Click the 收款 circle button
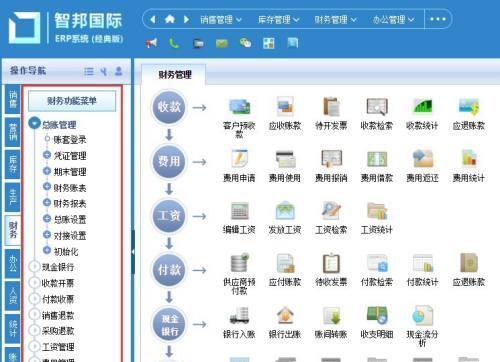Viewport: 500px width, 362px height. (169, 107)
